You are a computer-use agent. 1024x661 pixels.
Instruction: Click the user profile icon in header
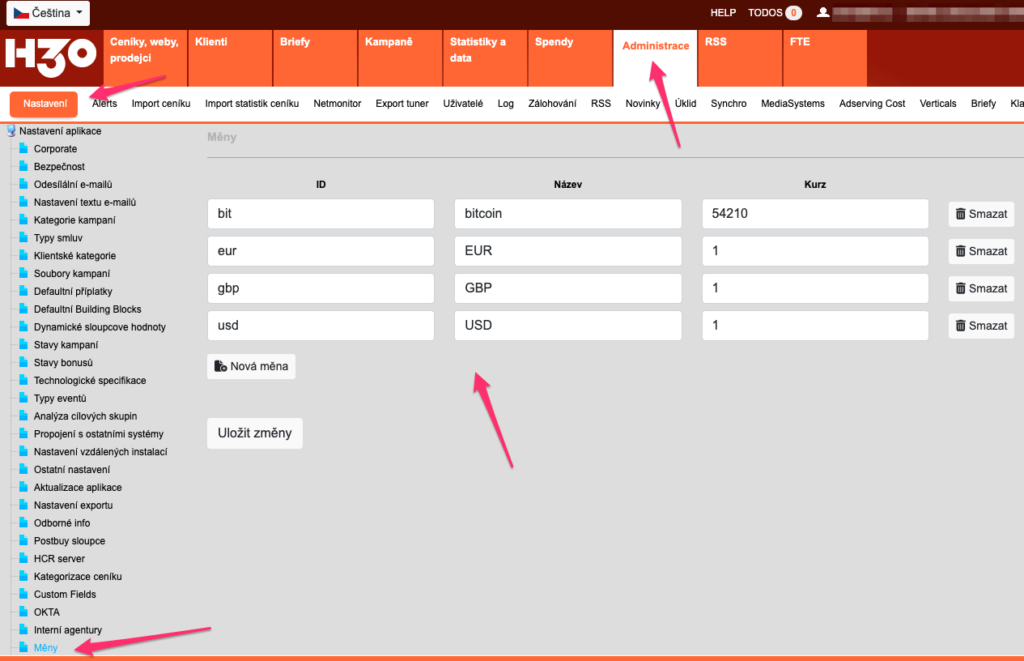[823, 13]
